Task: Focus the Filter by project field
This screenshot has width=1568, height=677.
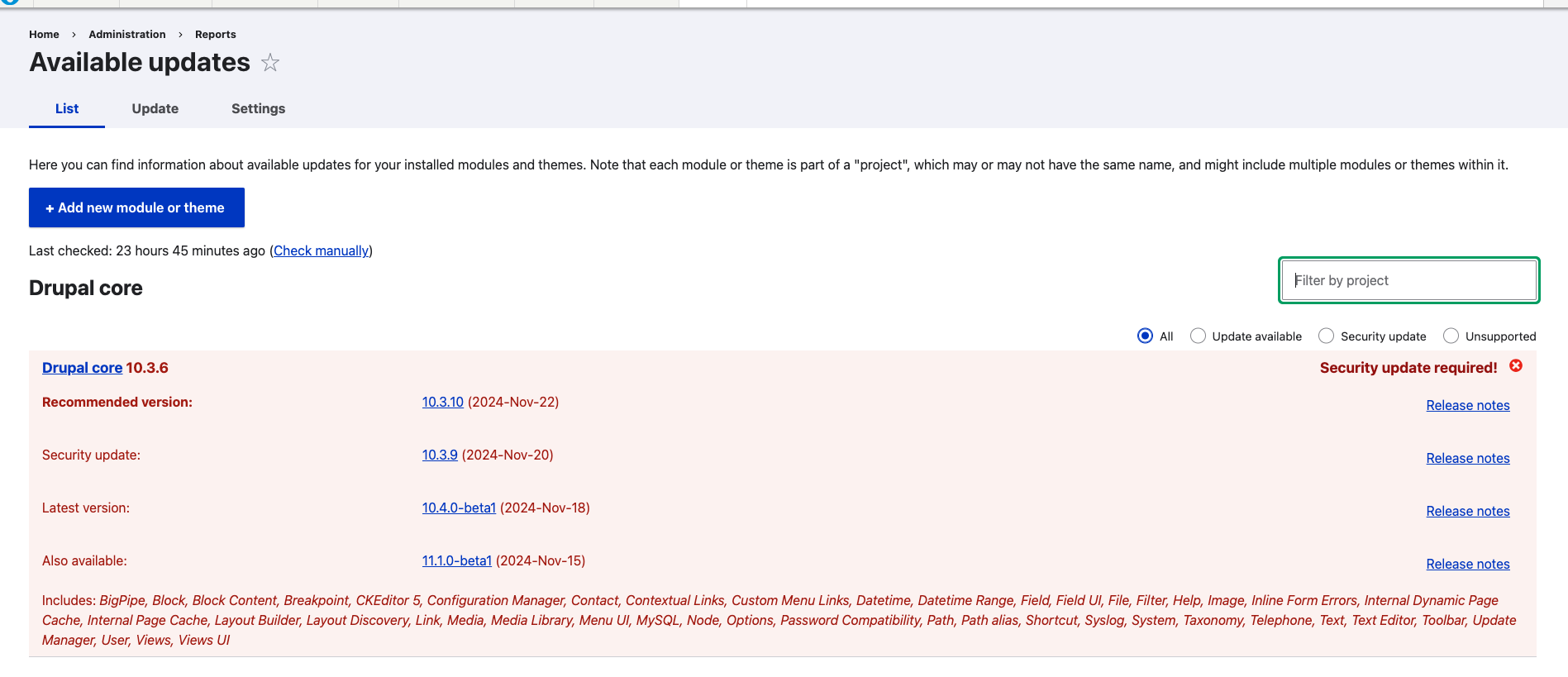Action: click(x=1408, y=280)
